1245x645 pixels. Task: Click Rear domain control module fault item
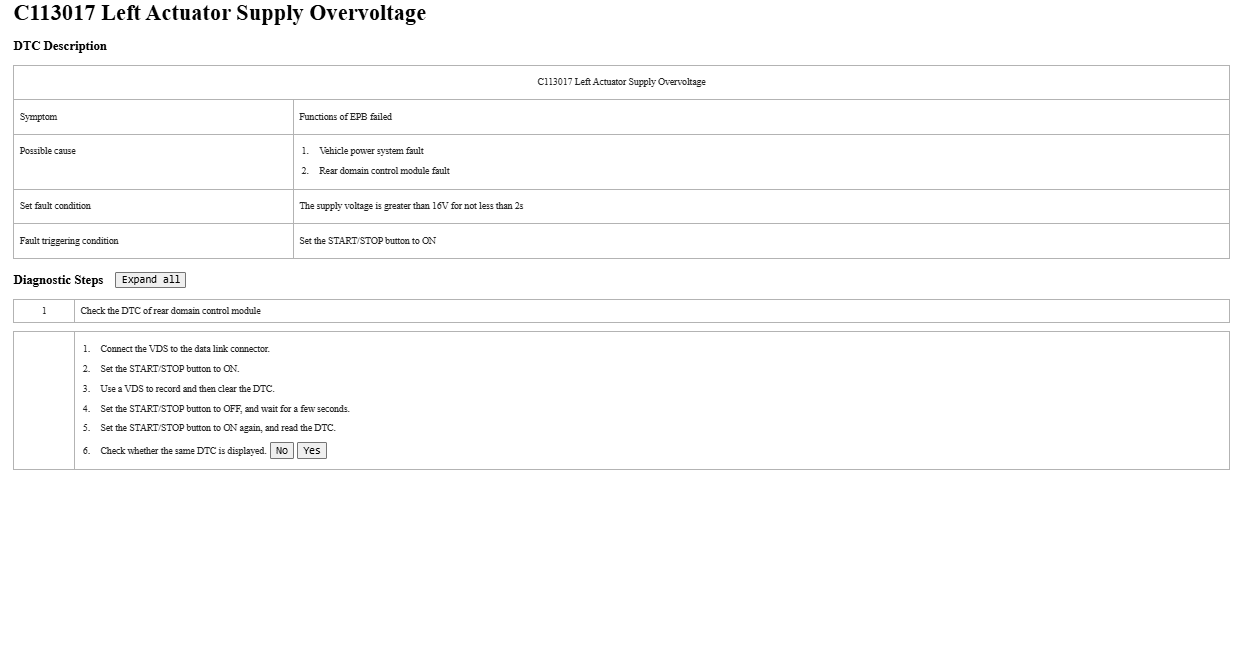tap(384, 171)
